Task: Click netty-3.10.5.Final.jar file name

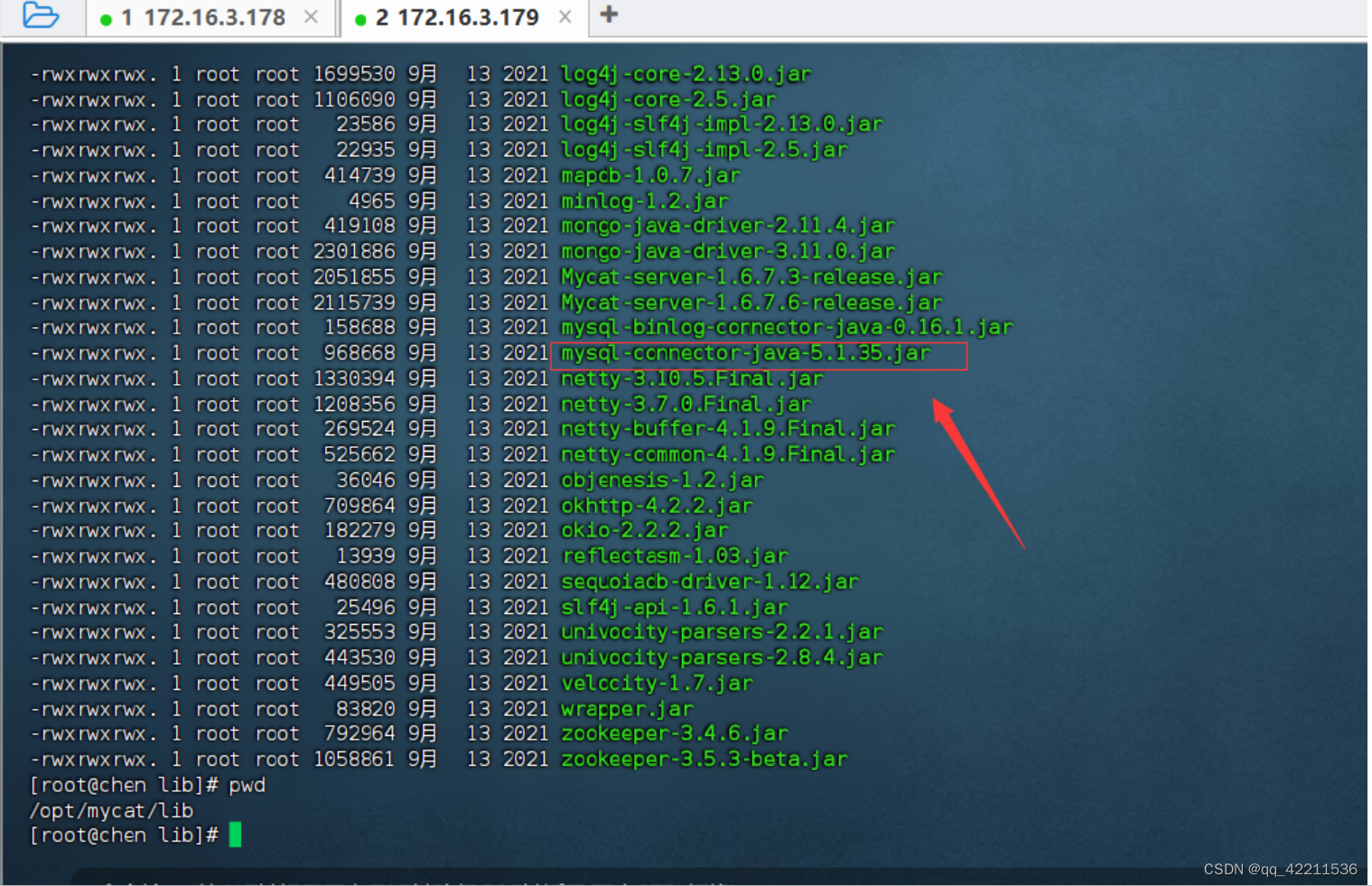Action: click(692, 378)
